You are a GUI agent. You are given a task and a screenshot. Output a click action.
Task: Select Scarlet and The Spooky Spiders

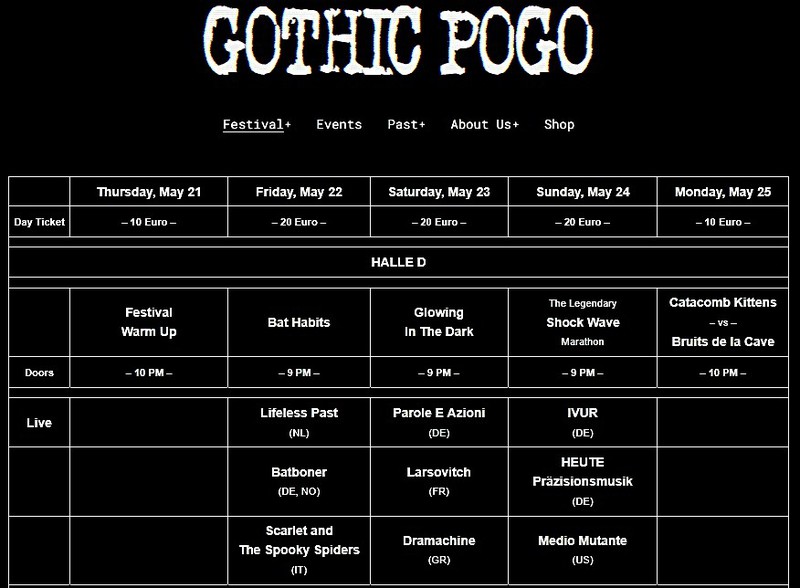pos(299,540)
